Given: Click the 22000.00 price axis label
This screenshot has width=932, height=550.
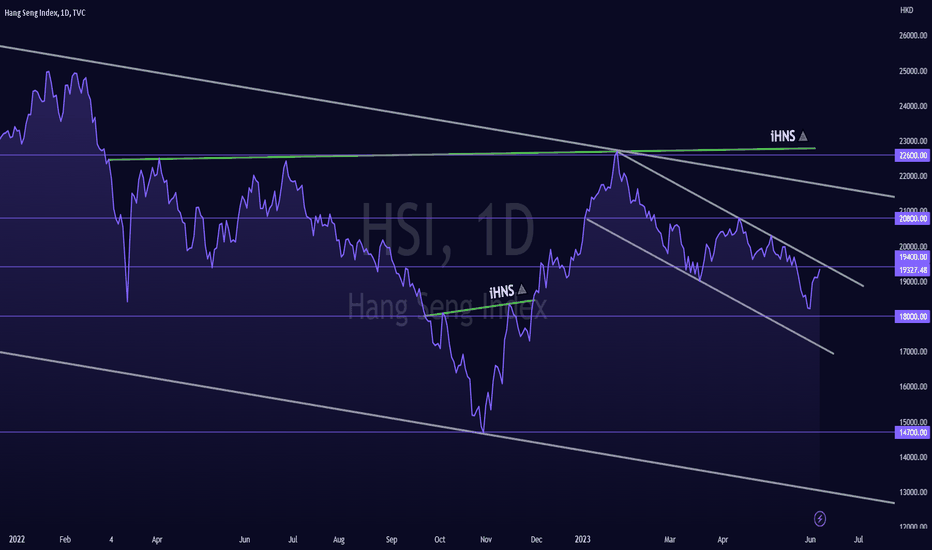Looking at the screenshot, I should tap(913, 176).
